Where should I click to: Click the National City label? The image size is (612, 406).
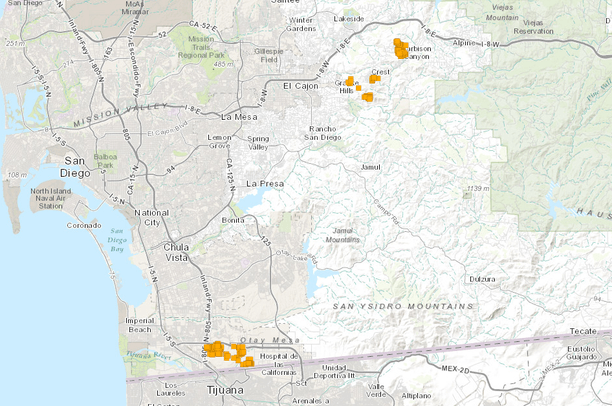point(152,217)
